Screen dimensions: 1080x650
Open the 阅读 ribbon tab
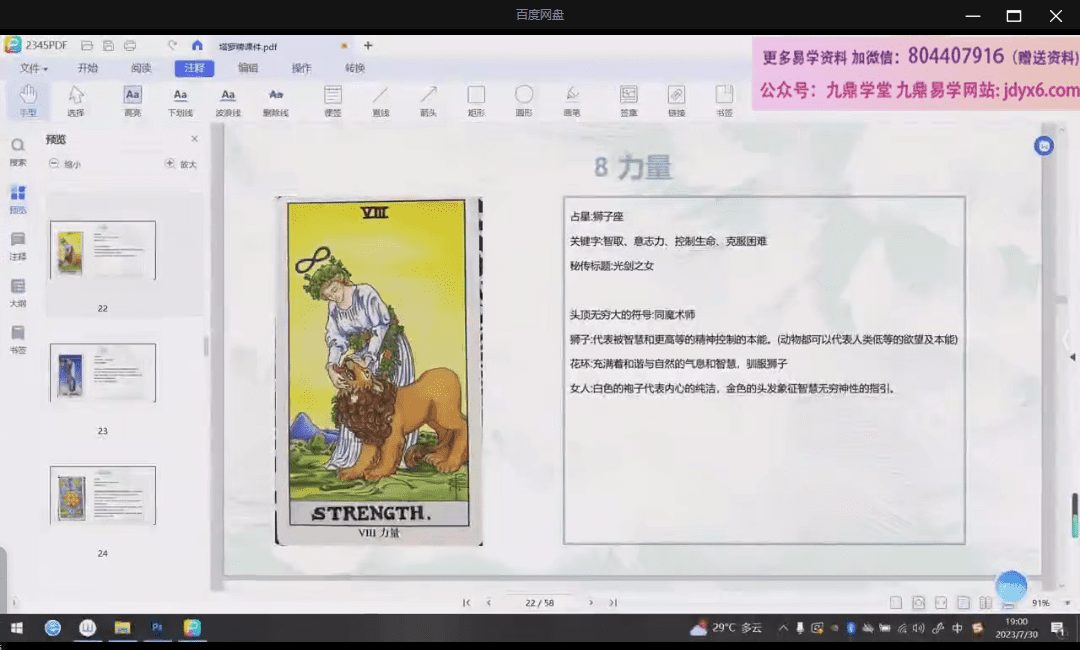[141, 68]
